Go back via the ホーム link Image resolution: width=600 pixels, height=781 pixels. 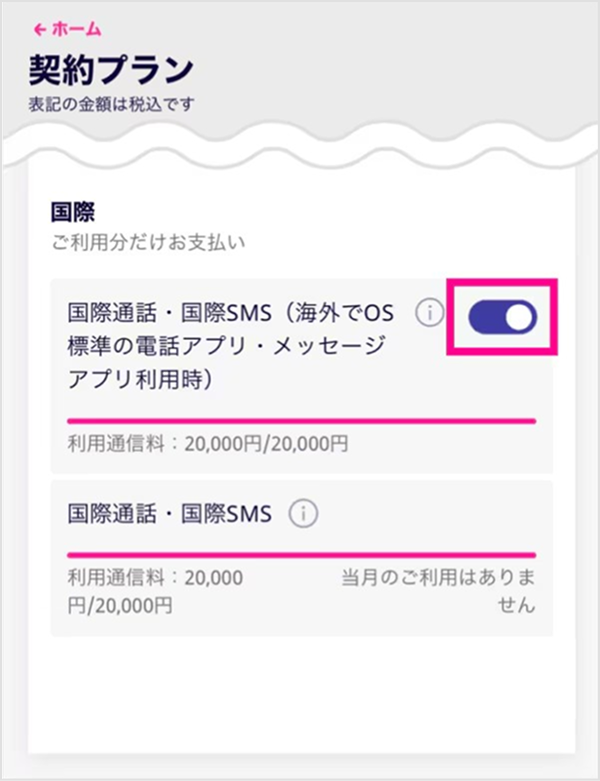[x=67, y=29]
